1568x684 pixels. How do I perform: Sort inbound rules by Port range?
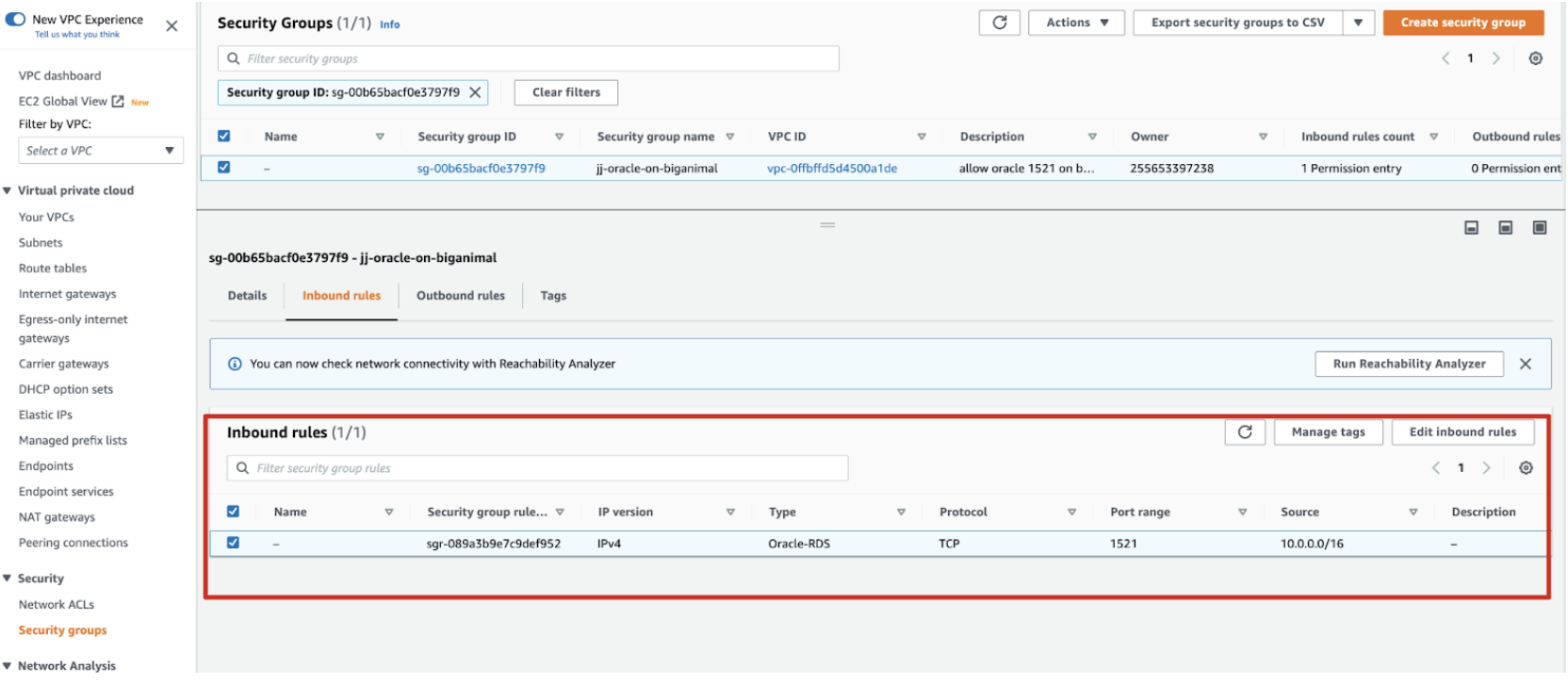pos(1242,513)
